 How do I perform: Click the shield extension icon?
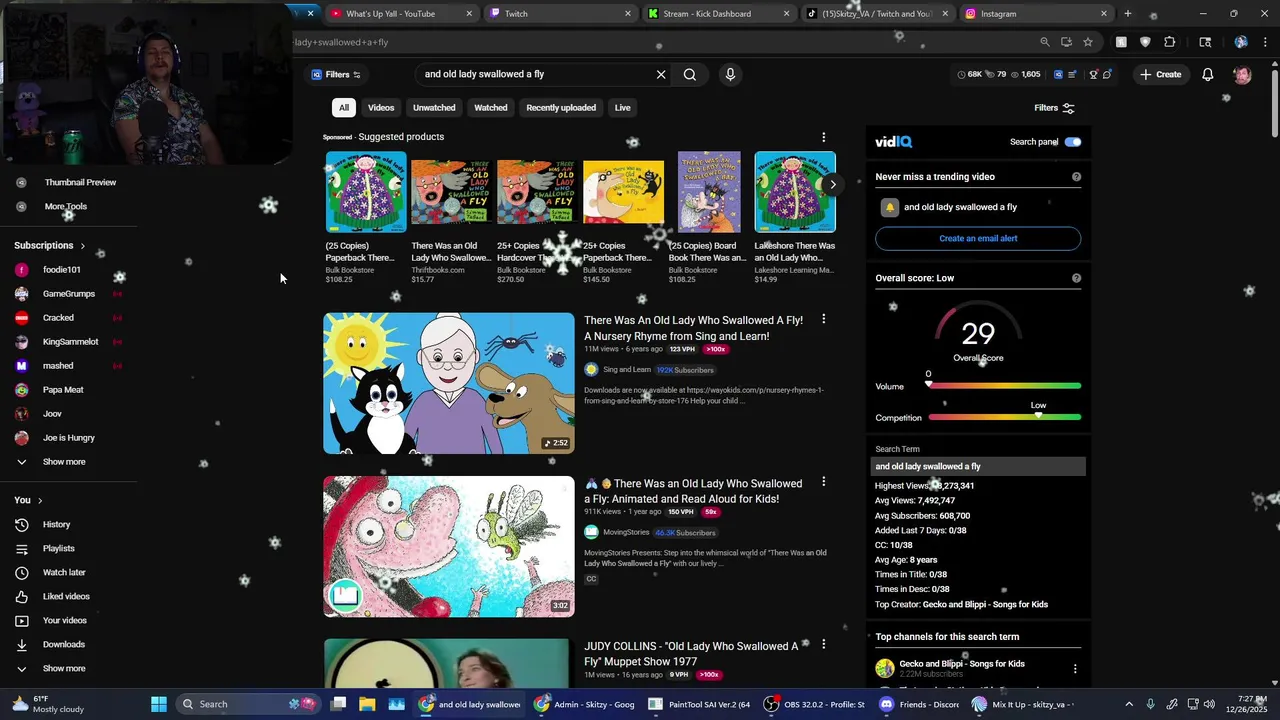point(1146,42)
